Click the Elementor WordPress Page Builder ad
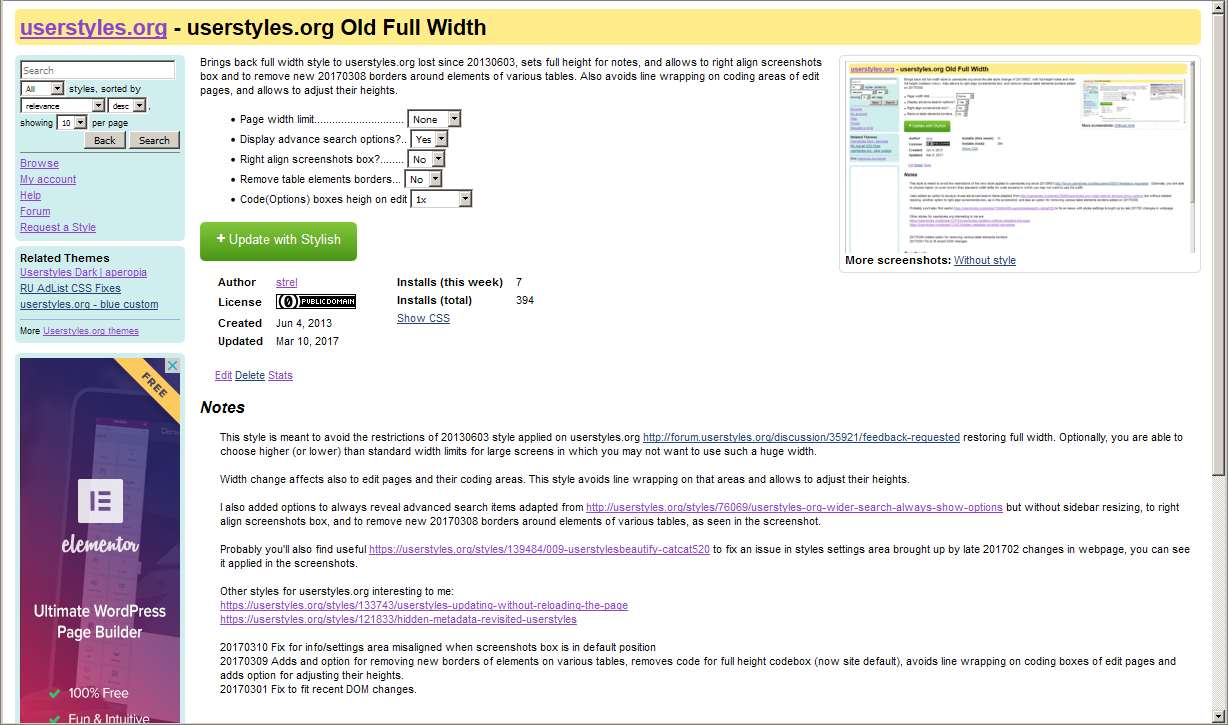Viewport: 1228px width, 725px height. [100, 540]
